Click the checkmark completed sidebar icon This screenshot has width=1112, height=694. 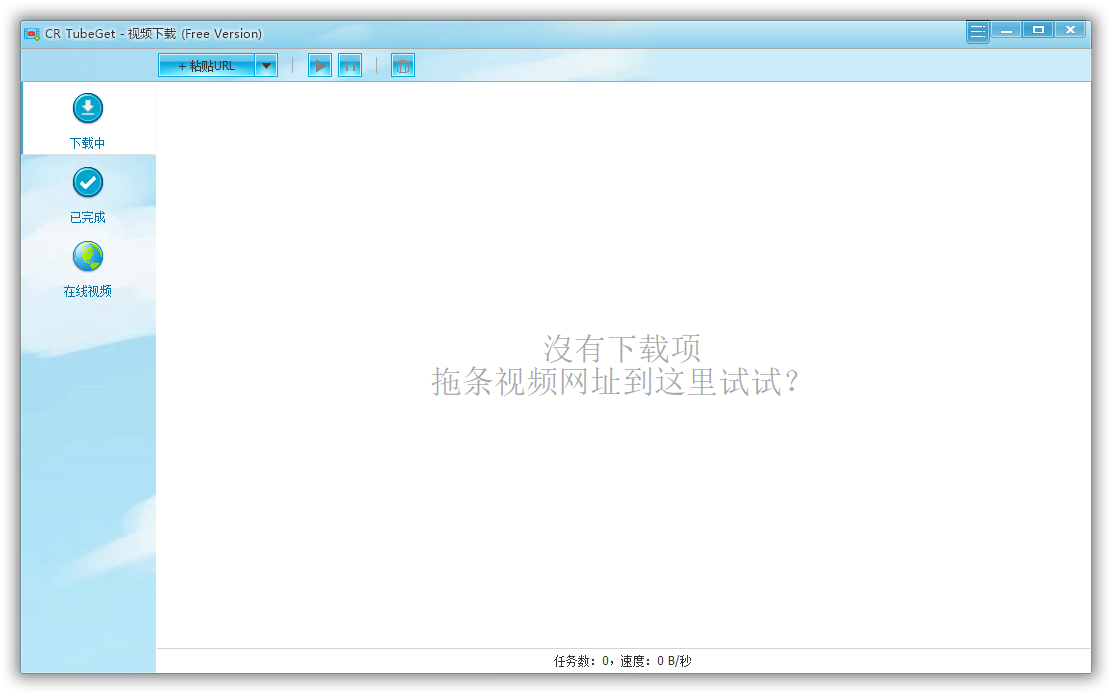[x=88, y=182]
